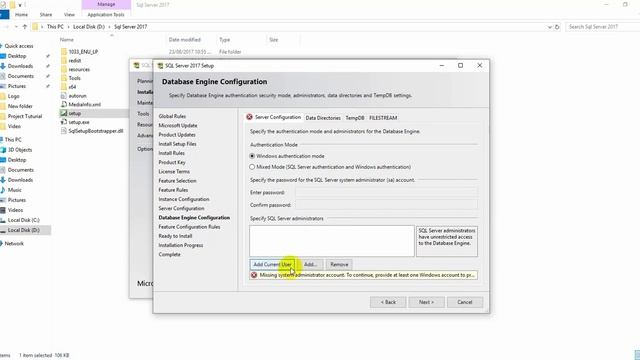Select Global Rules setup step
This screenshot has width=640, height=360.
[172, 116]
